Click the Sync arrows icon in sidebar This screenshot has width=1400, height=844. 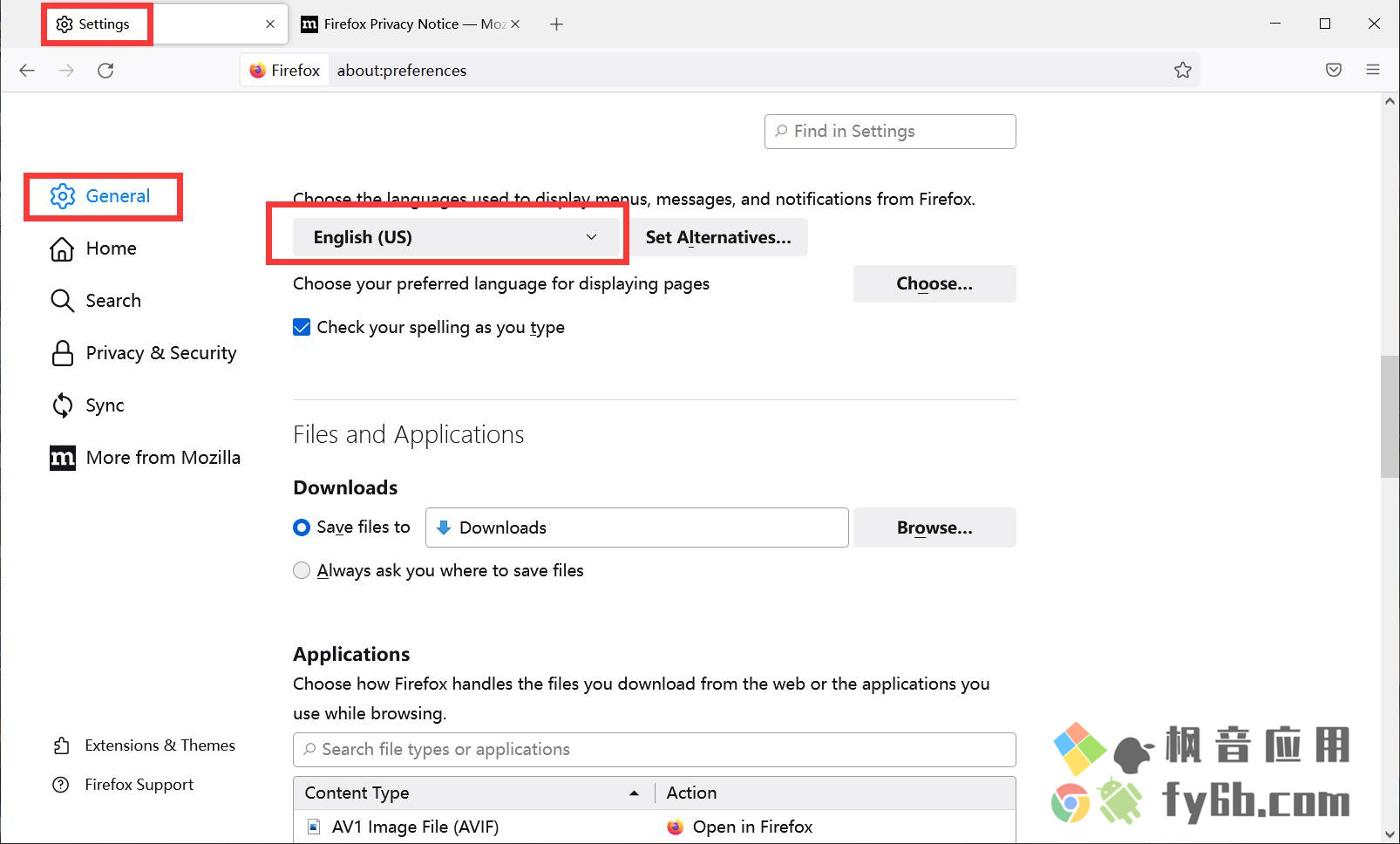(x=62, y=405)
